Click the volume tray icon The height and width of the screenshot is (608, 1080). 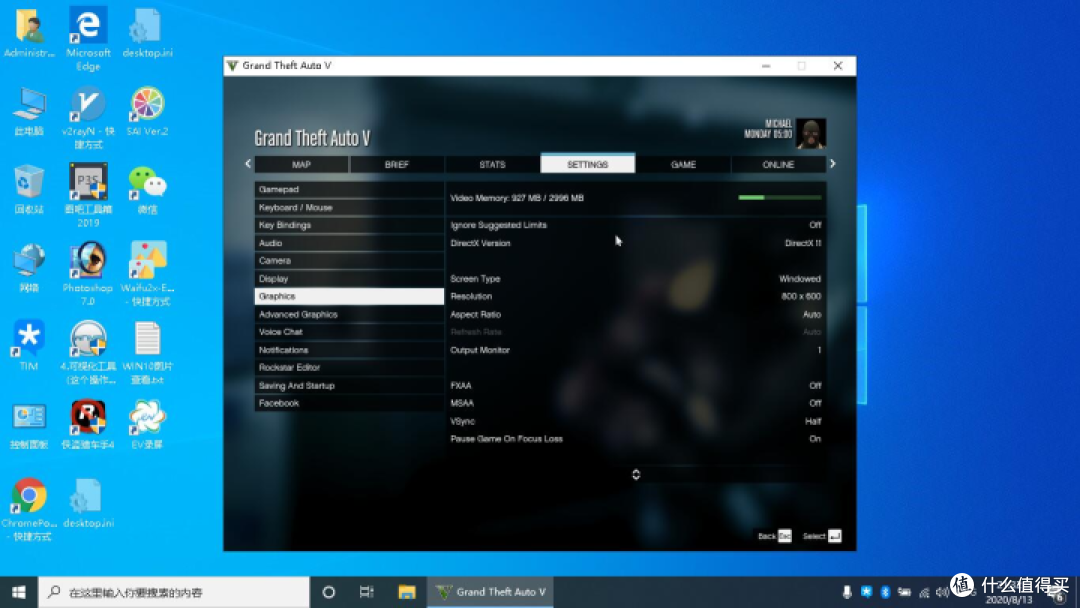click(x=942, y=592)
